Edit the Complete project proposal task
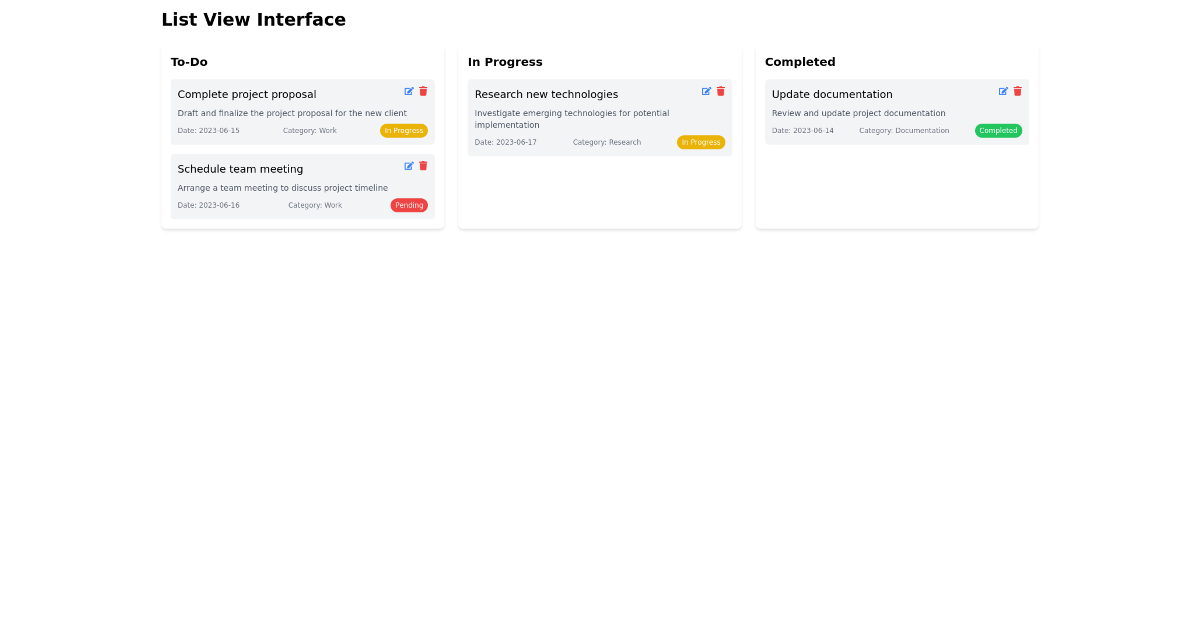The height and width of the screenshot is (630, 1200). click(x=409, y=91)
